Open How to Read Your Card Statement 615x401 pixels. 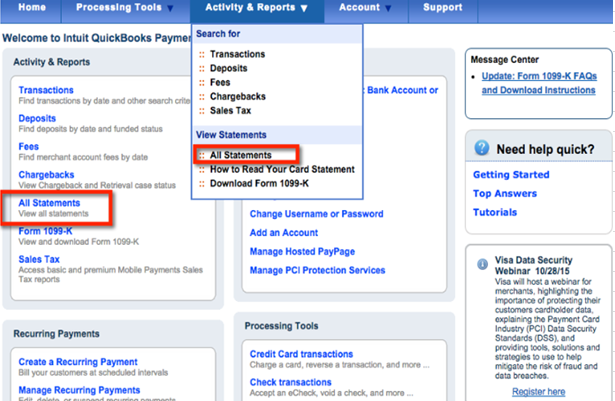tap(282, 170)
